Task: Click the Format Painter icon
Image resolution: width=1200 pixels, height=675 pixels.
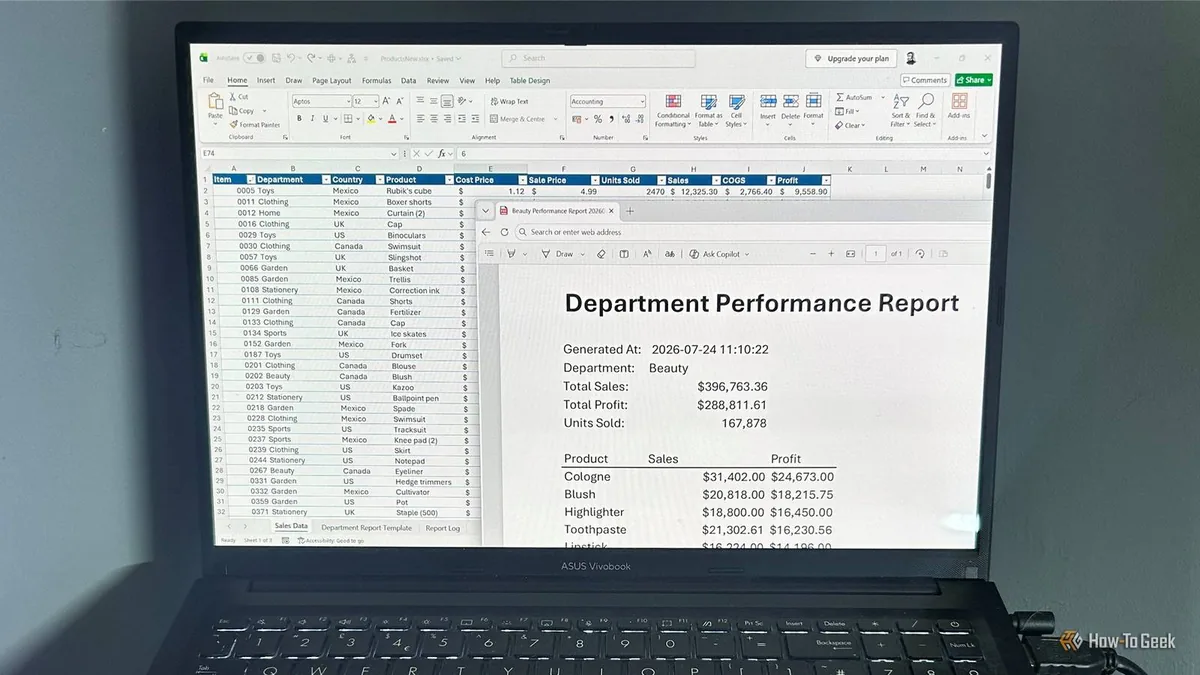Action: pyautogui.click(x=233, y=125)
